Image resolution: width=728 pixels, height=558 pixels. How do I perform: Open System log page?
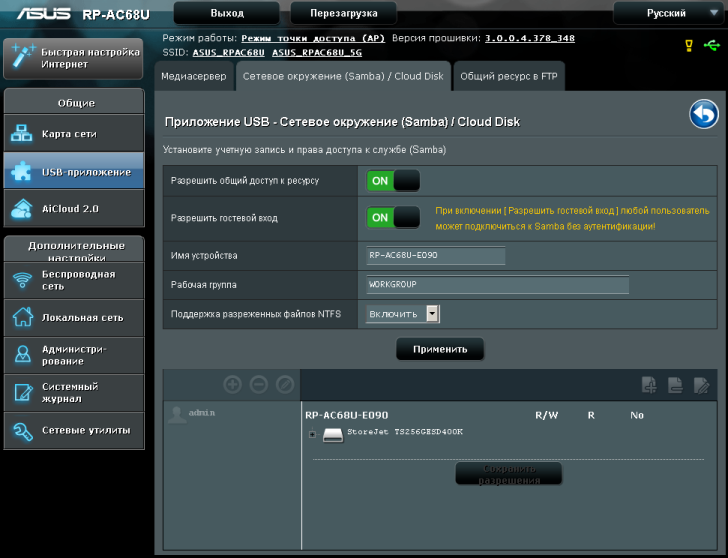[74, 393]
